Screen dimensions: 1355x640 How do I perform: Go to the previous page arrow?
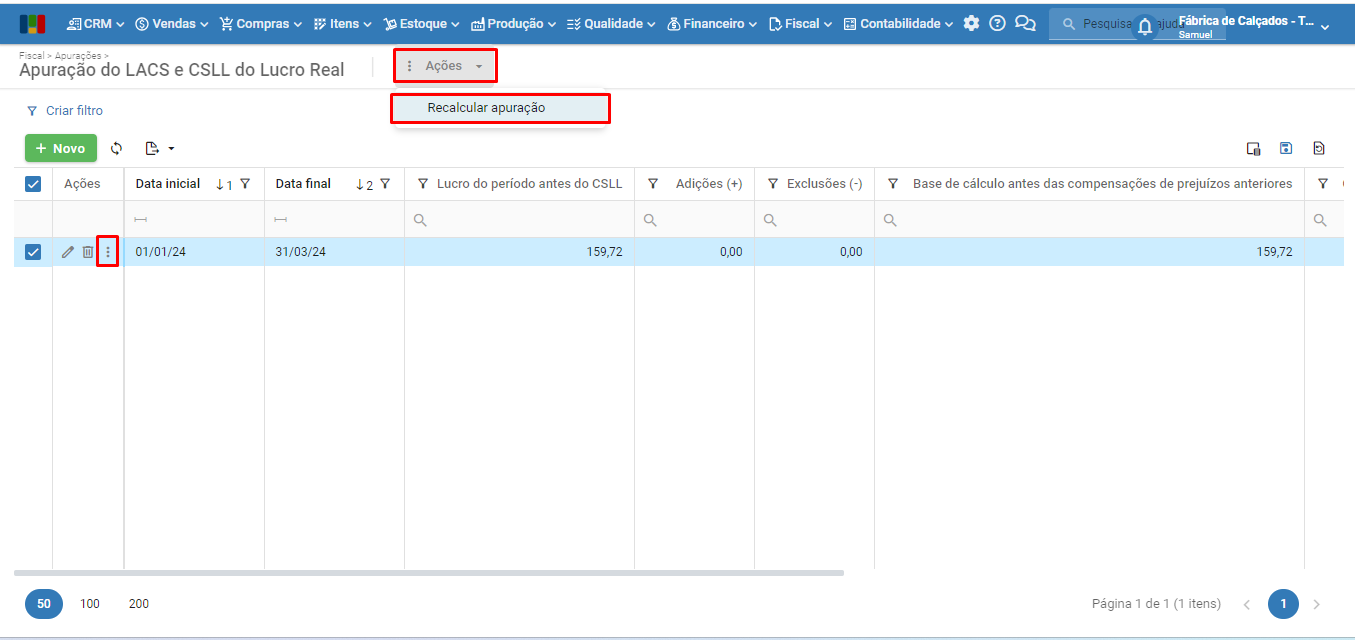point(1247,604)
